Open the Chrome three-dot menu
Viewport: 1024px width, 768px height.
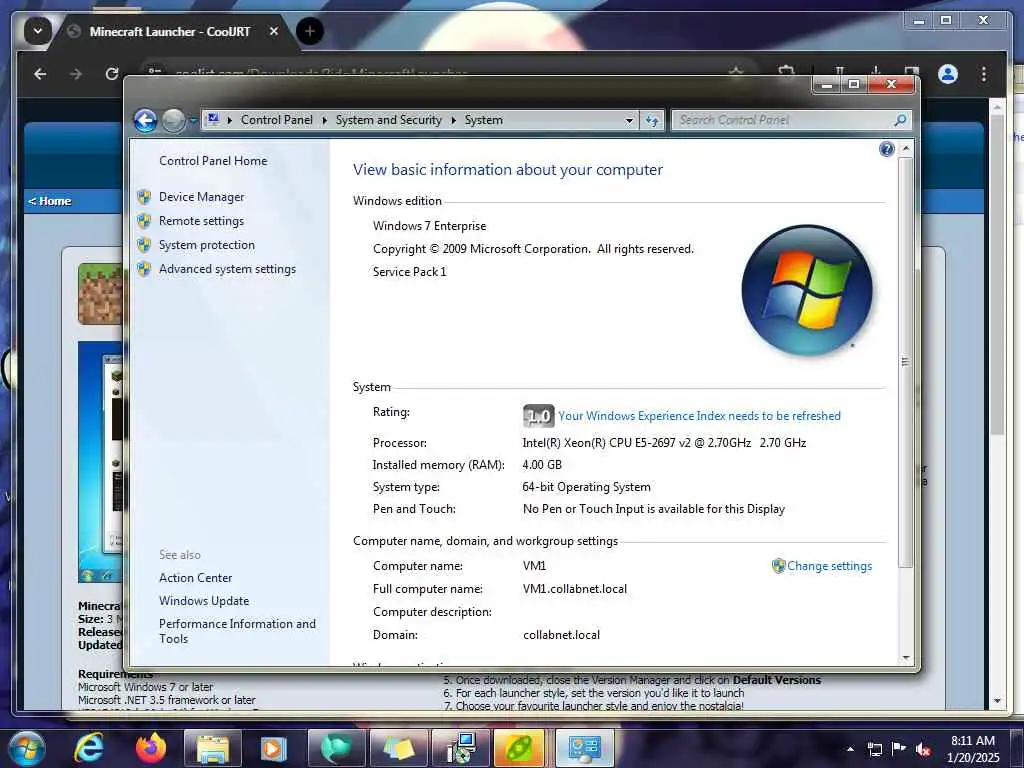coord(984,74)
